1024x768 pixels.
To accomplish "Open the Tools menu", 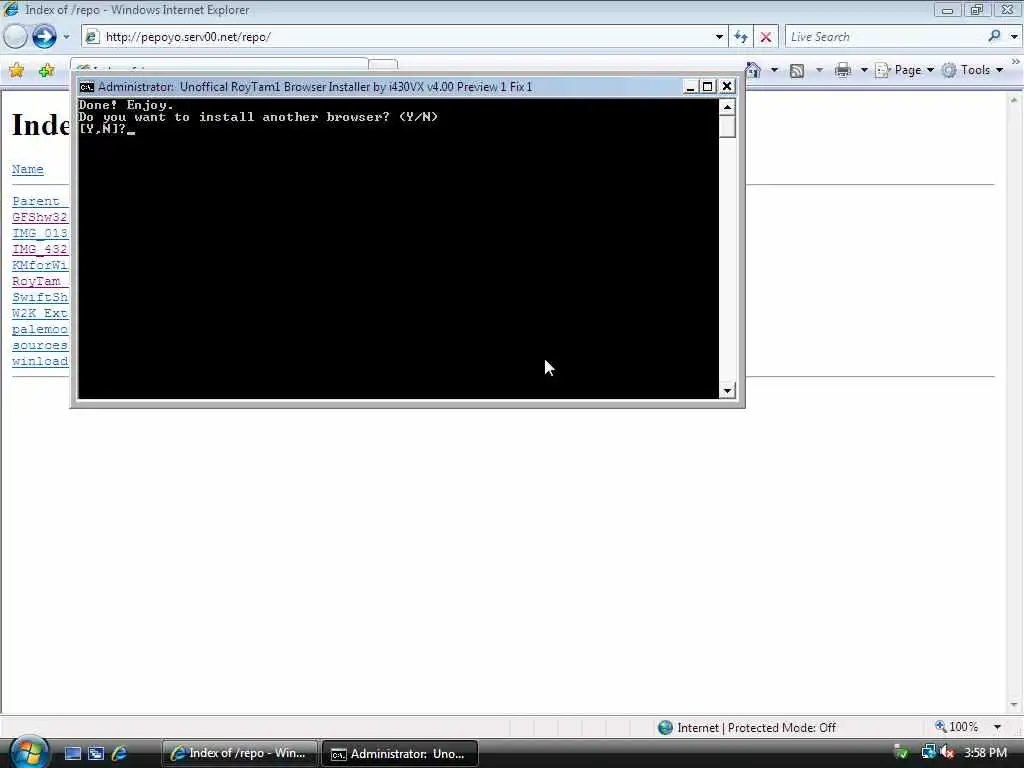I will coord(972,70).
